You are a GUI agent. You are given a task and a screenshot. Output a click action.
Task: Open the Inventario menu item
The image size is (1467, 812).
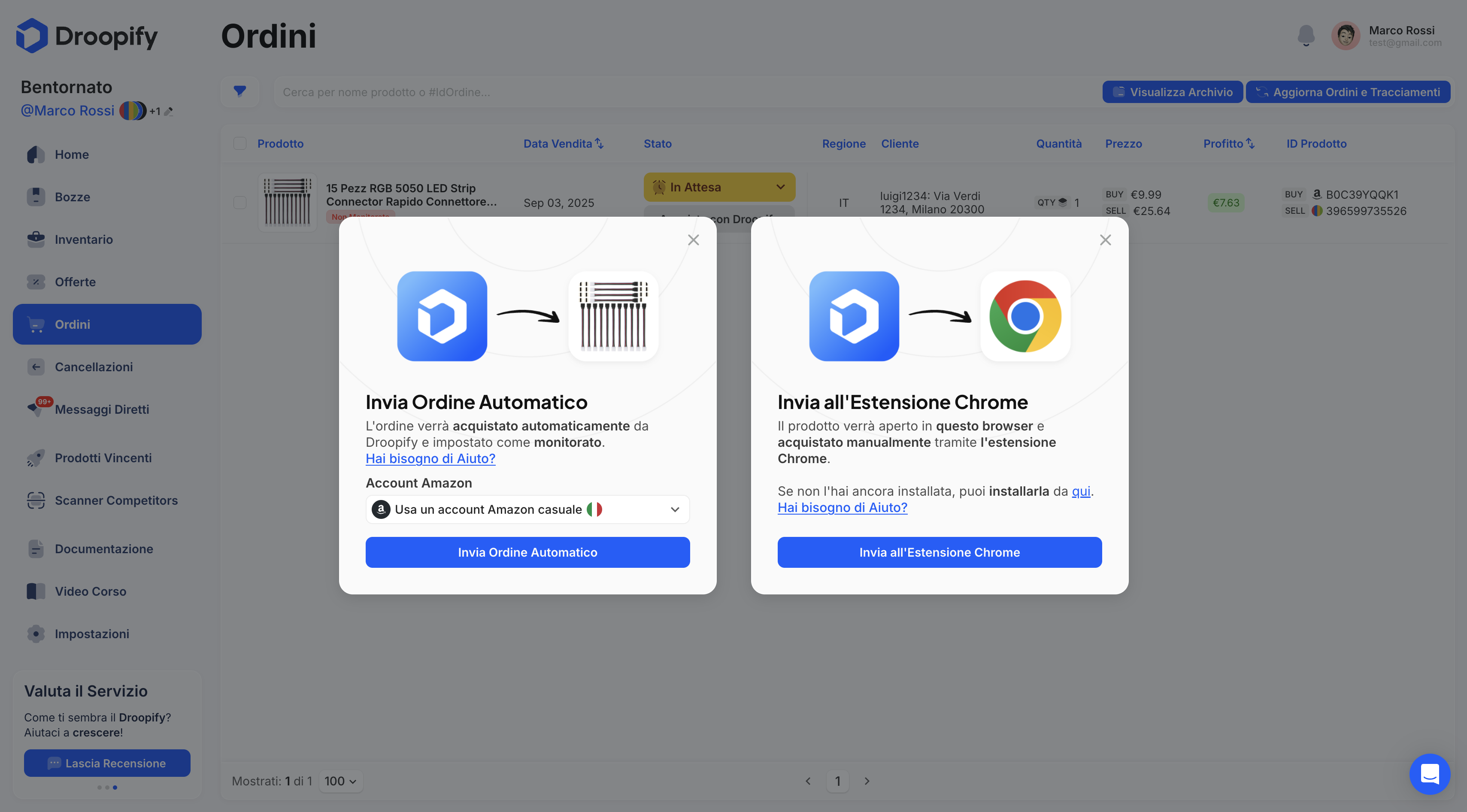(x=107, y=239)
